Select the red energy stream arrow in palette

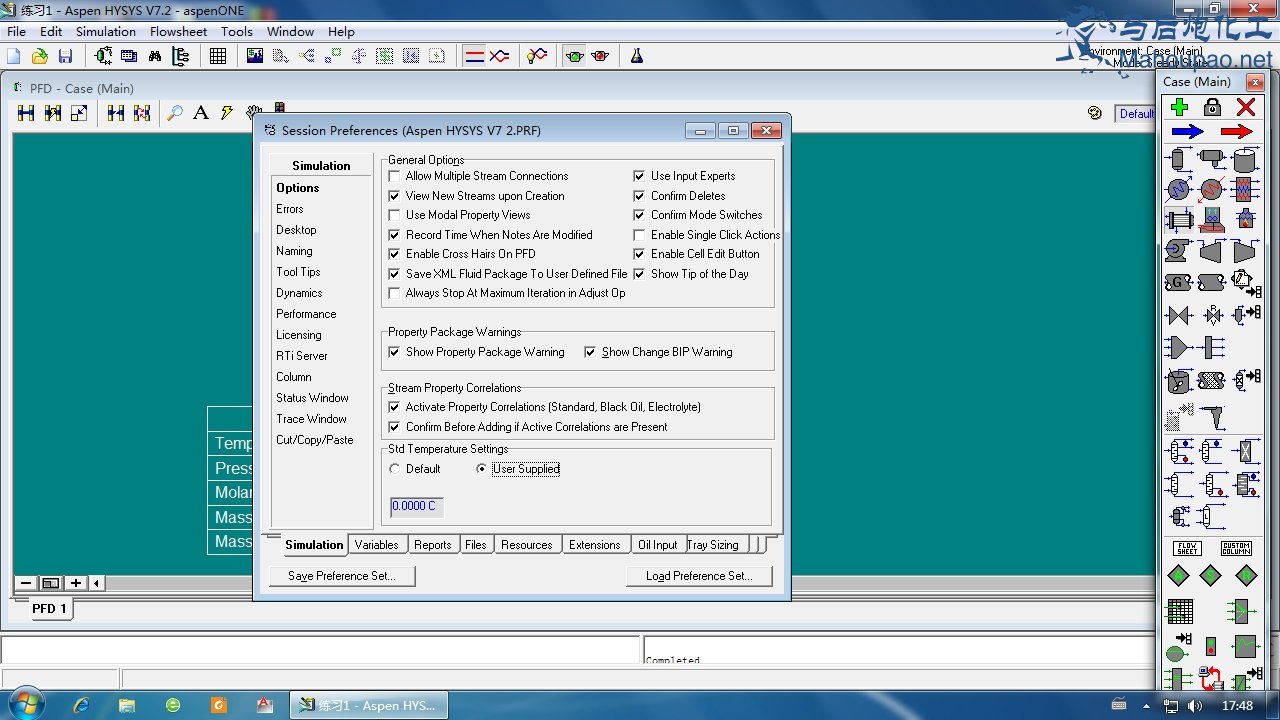1236,131
